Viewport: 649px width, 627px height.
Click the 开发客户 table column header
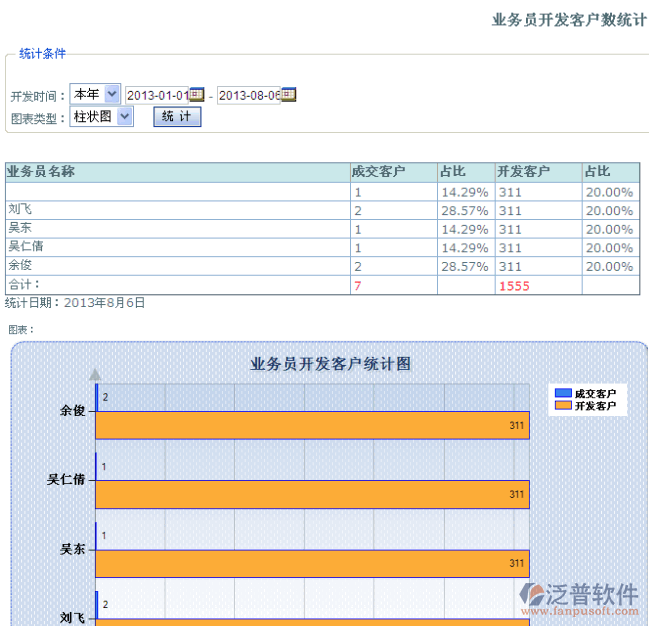[523, 172]
